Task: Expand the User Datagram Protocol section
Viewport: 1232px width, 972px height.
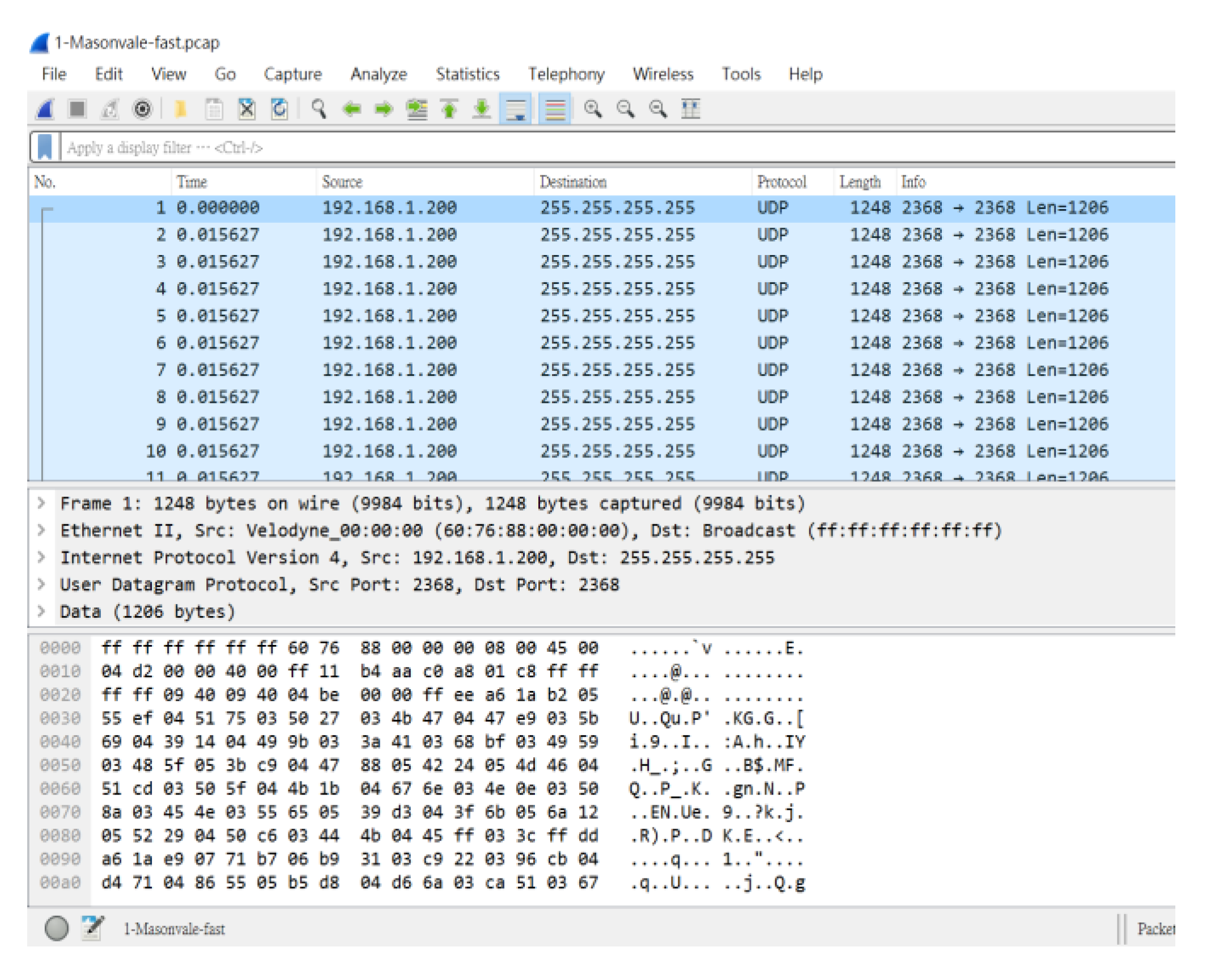Action: [x=41, y=584]
